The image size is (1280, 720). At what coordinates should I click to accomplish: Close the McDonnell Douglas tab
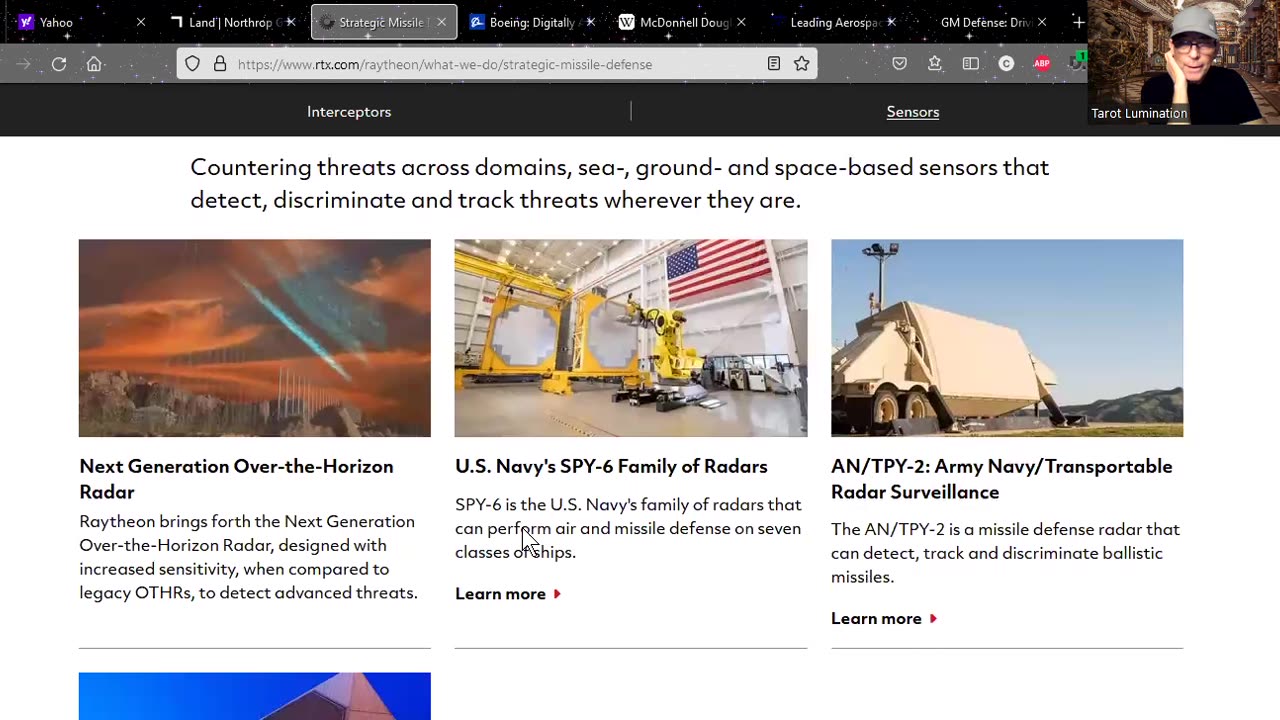(x=741, y=22)
